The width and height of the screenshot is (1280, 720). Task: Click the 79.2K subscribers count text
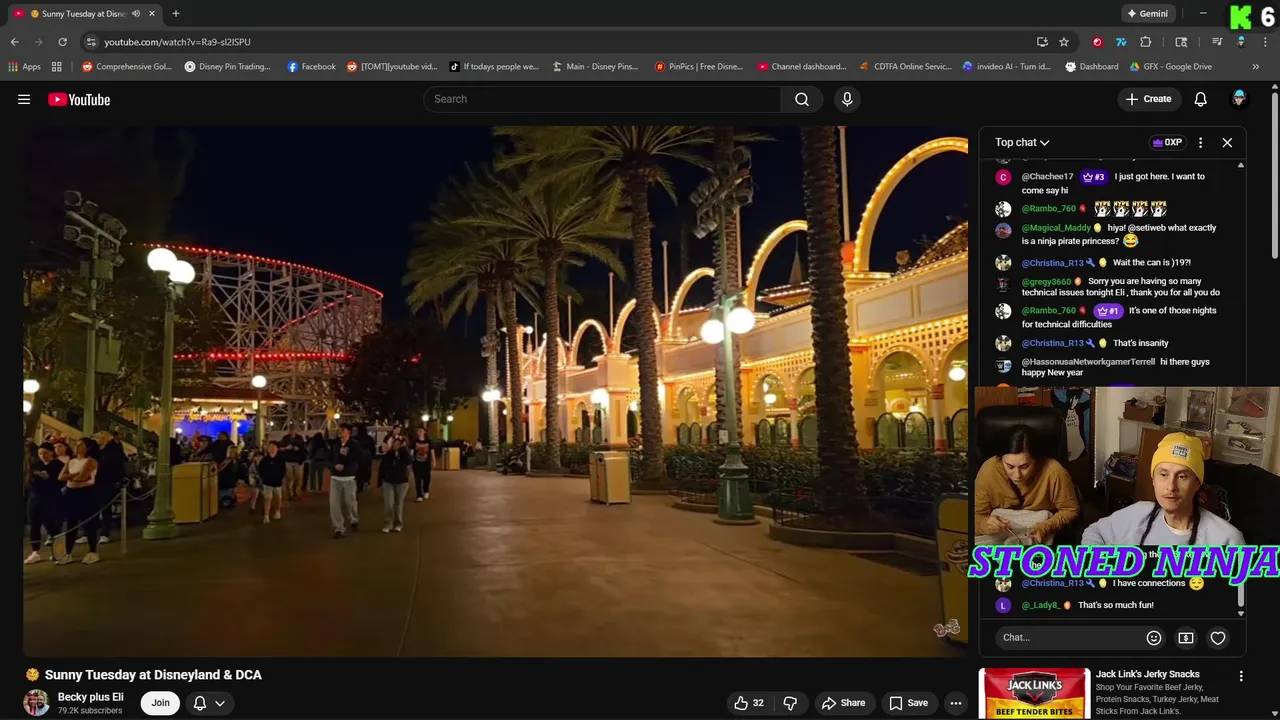(x=90, y=711)
